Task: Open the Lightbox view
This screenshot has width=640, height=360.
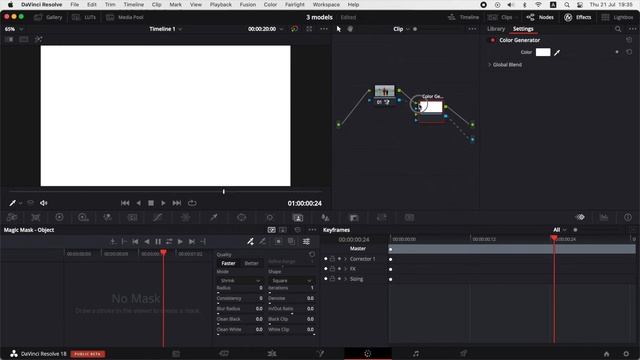Action: [x=617, y=17]
